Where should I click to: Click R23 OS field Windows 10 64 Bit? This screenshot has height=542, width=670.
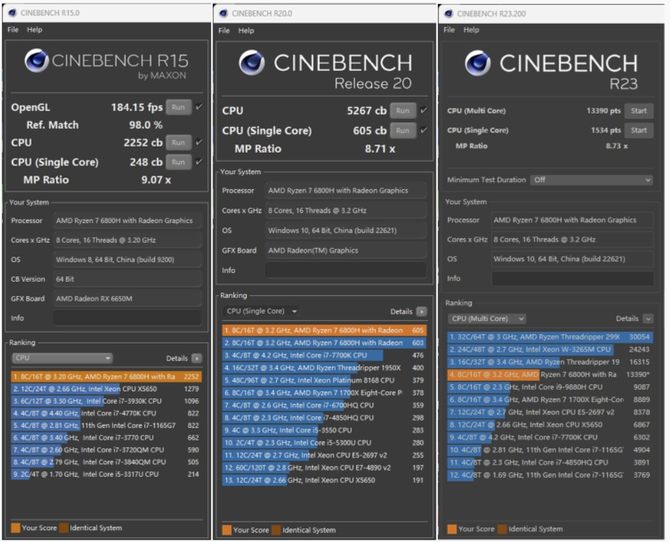tap(573, 259)
